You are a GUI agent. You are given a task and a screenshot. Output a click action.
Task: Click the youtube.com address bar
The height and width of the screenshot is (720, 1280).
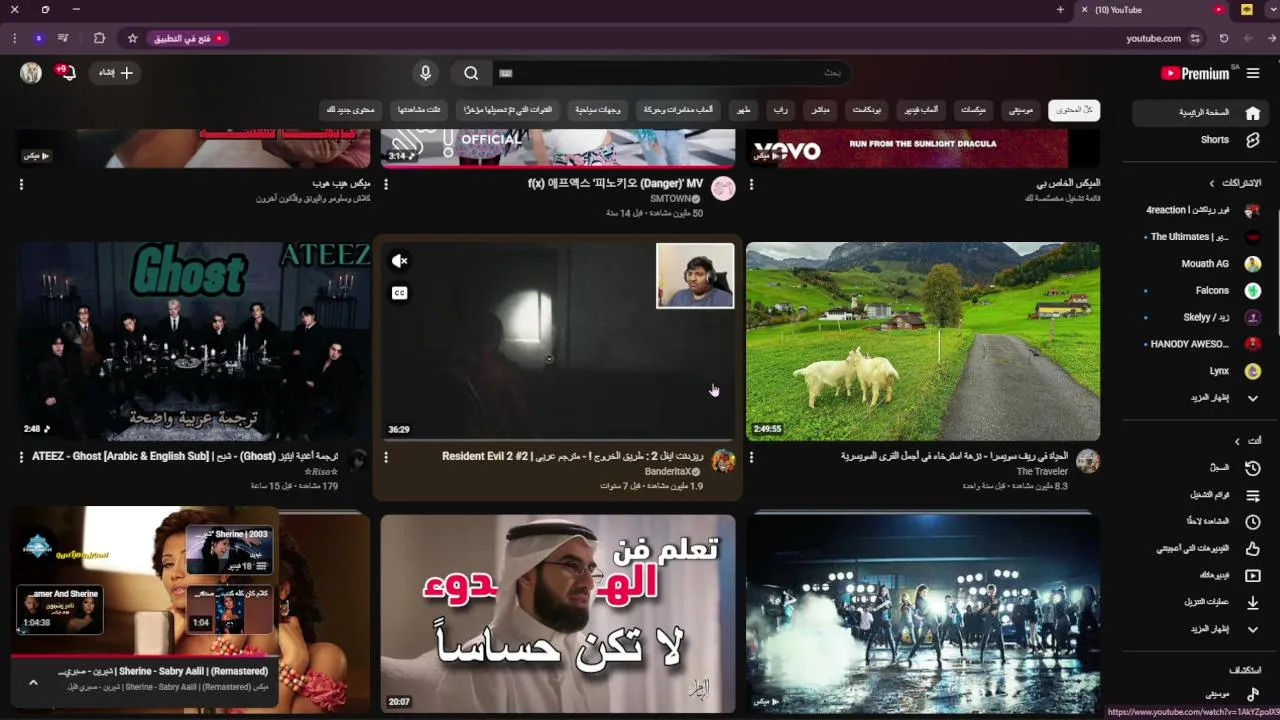coord(1153,38)
